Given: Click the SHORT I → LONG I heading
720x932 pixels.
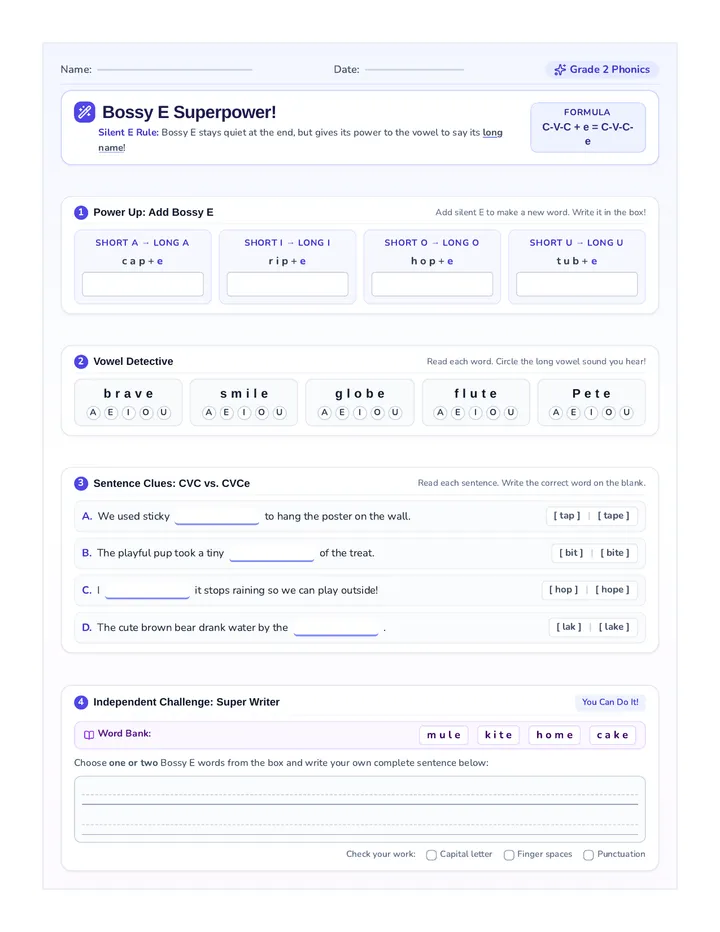Looking at the screenshot, I should [x=287, y=243].
